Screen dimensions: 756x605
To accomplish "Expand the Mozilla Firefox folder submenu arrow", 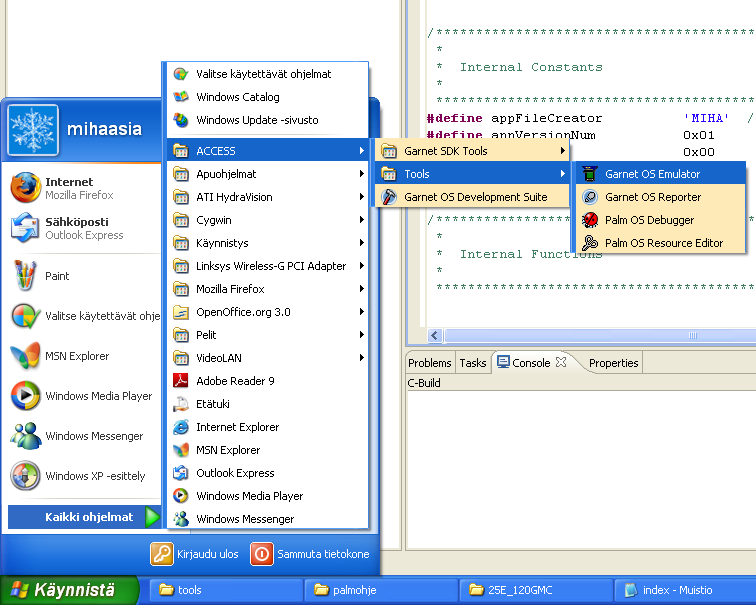I will click(x=361, y=289).
